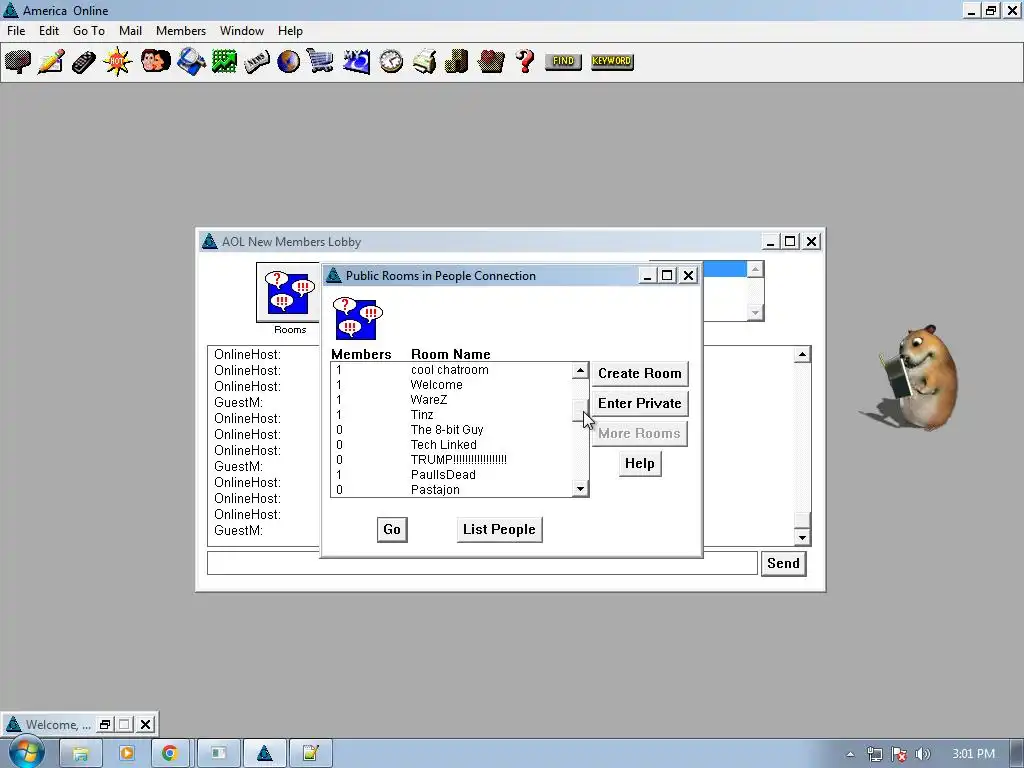Image resolution: width=1024 pixels, height=768 pixels.
Task: Open the Personal Filing Cabinet icon
Action: tap(456, 61)
